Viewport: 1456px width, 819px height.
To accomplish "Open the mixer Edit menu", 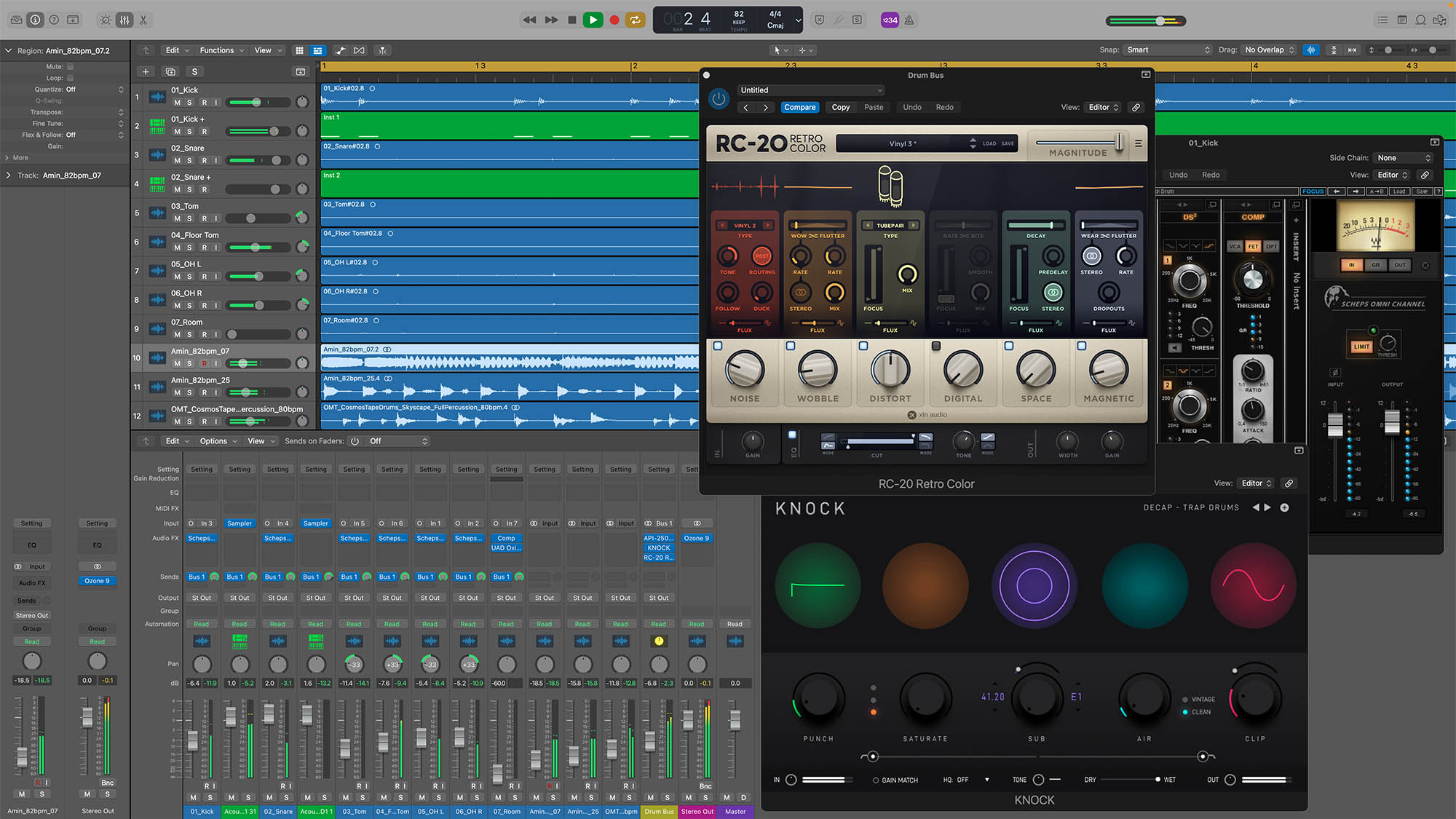I will pyautogui.click(x=177, y=441).
